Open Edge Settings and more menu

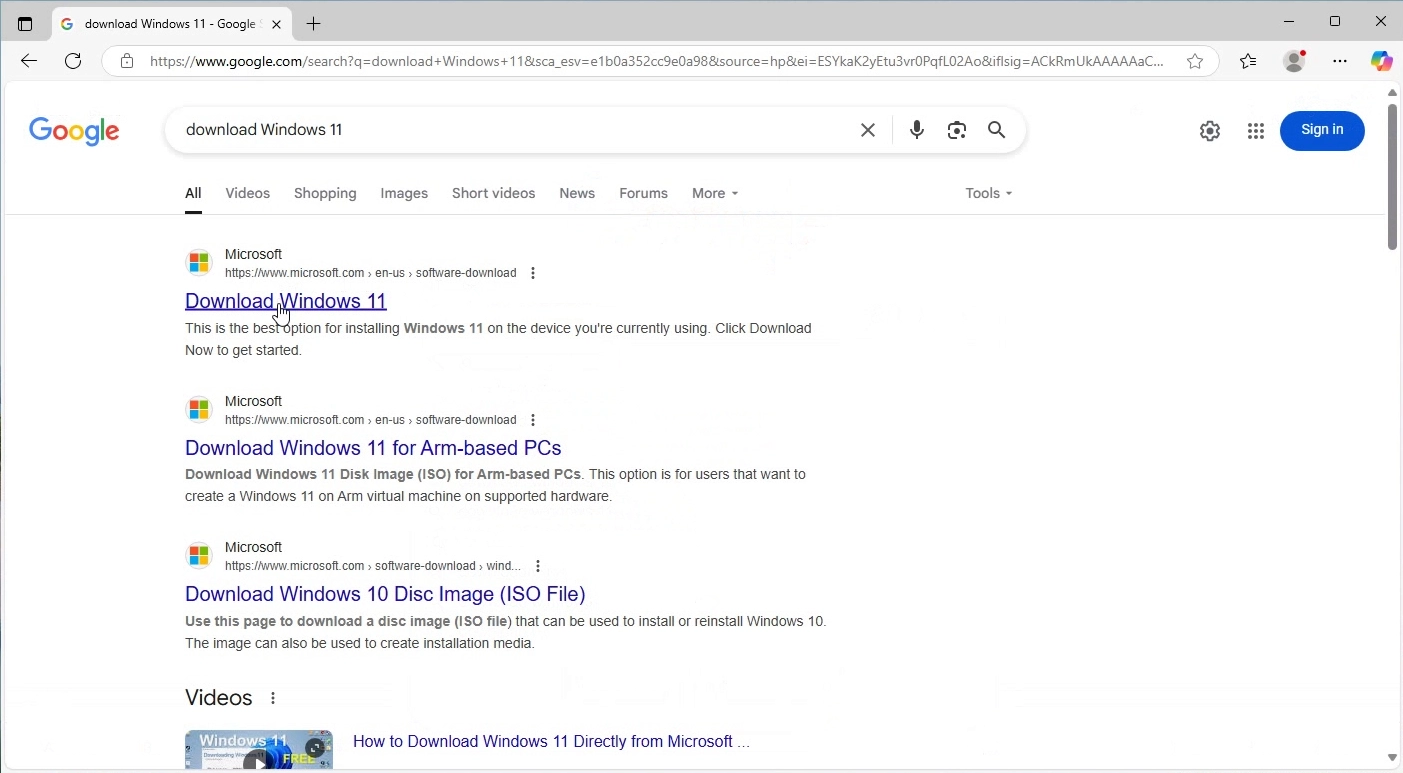pos(1341,61)
